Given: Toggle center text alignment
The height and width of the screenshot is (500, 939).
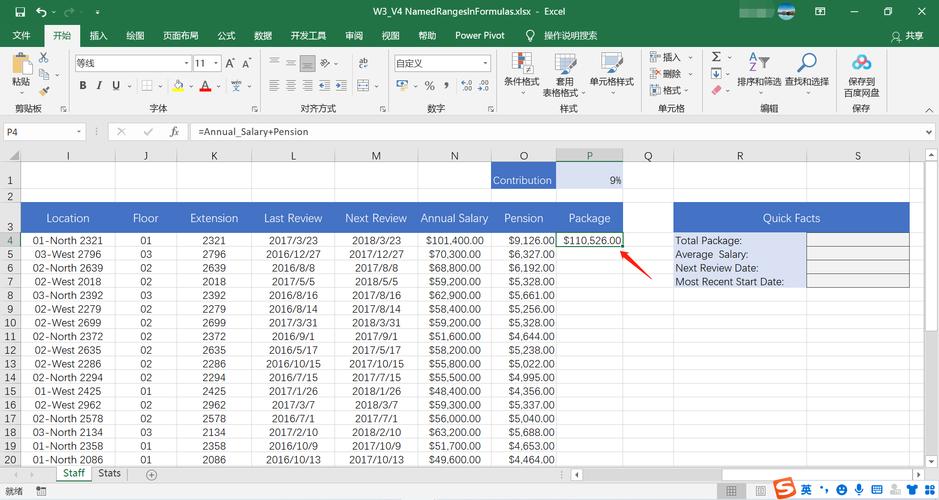Looking at the screenshot, I should coord(291,86).
